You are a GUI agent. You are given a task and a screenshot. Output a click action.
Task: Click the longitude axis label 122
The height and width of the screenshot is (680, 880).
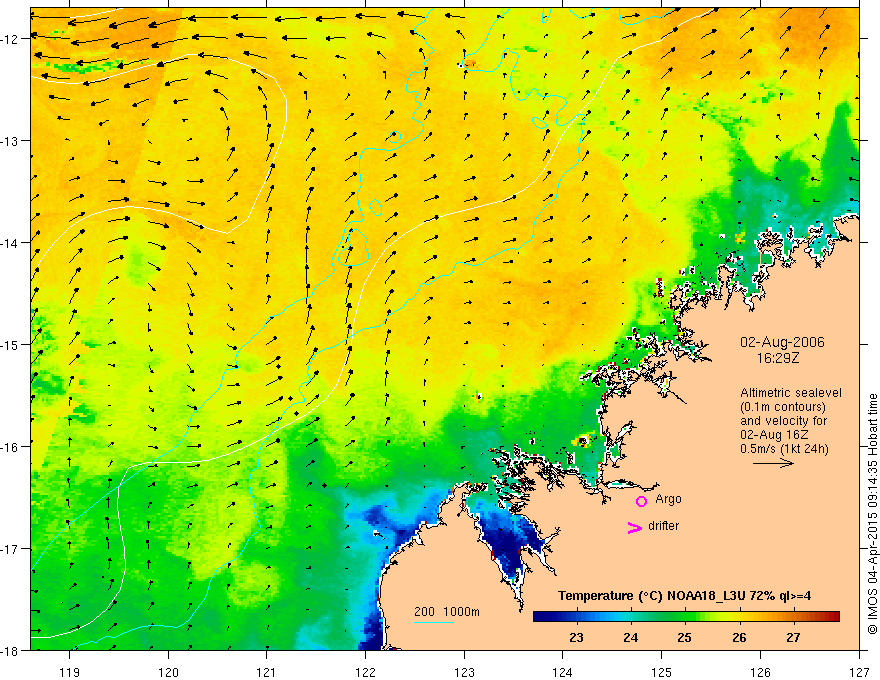(x=365, y=672)
